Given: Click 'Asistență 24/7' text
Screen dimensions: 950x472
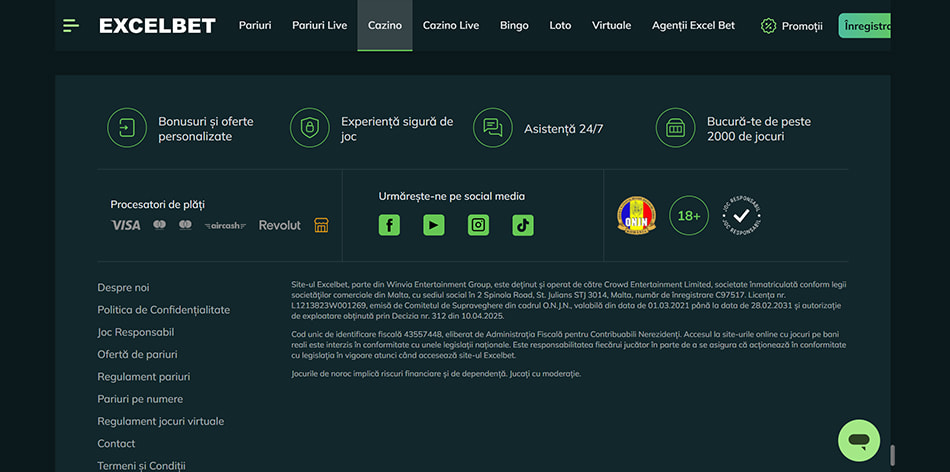Looking at the screenshot, I should [563, 129].
